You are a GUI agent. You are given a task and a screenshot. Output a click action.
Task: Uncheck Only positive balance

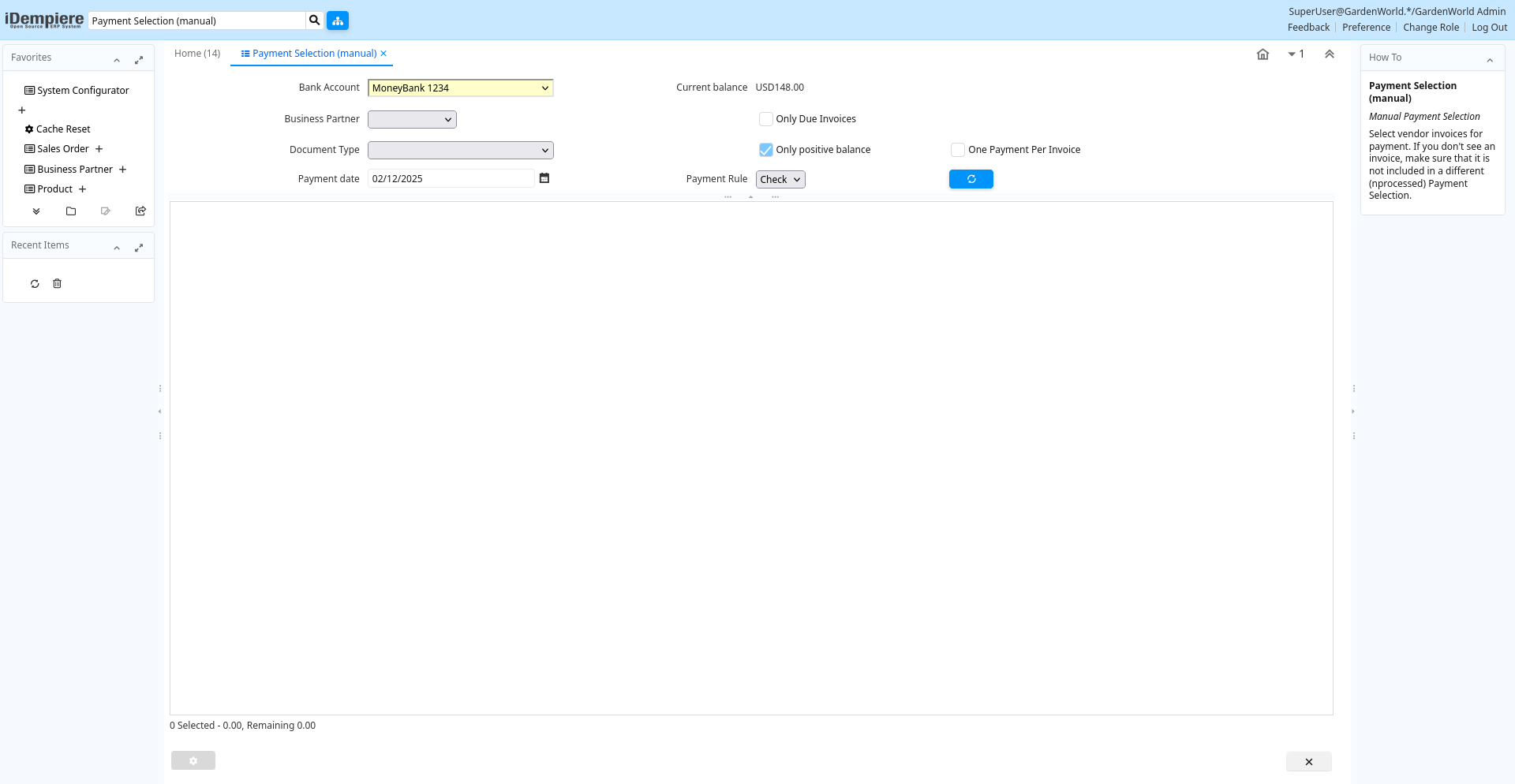(765, 150)
